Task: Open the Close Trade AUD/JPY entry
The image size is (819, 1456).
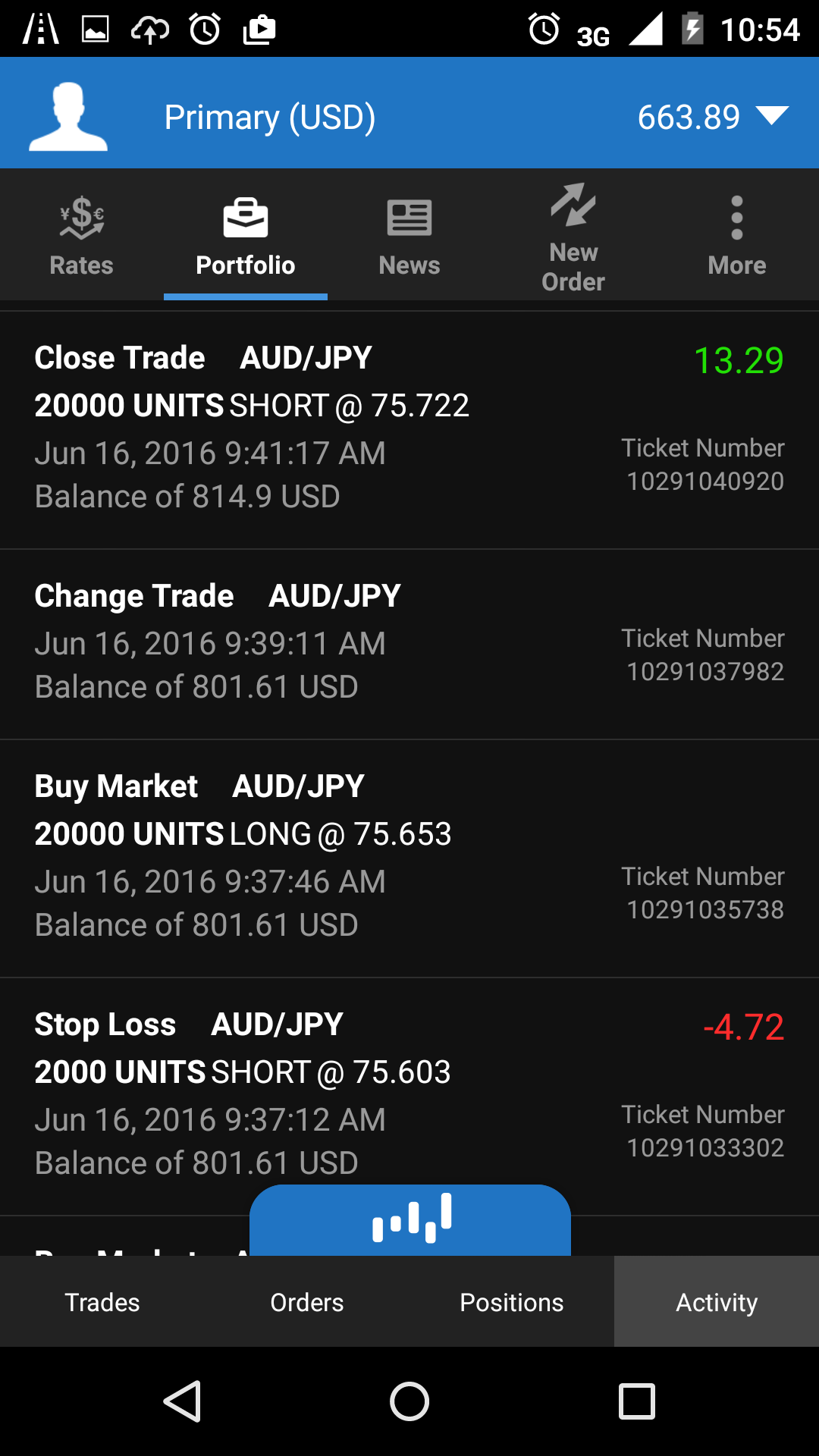Action: pos(409,428)
